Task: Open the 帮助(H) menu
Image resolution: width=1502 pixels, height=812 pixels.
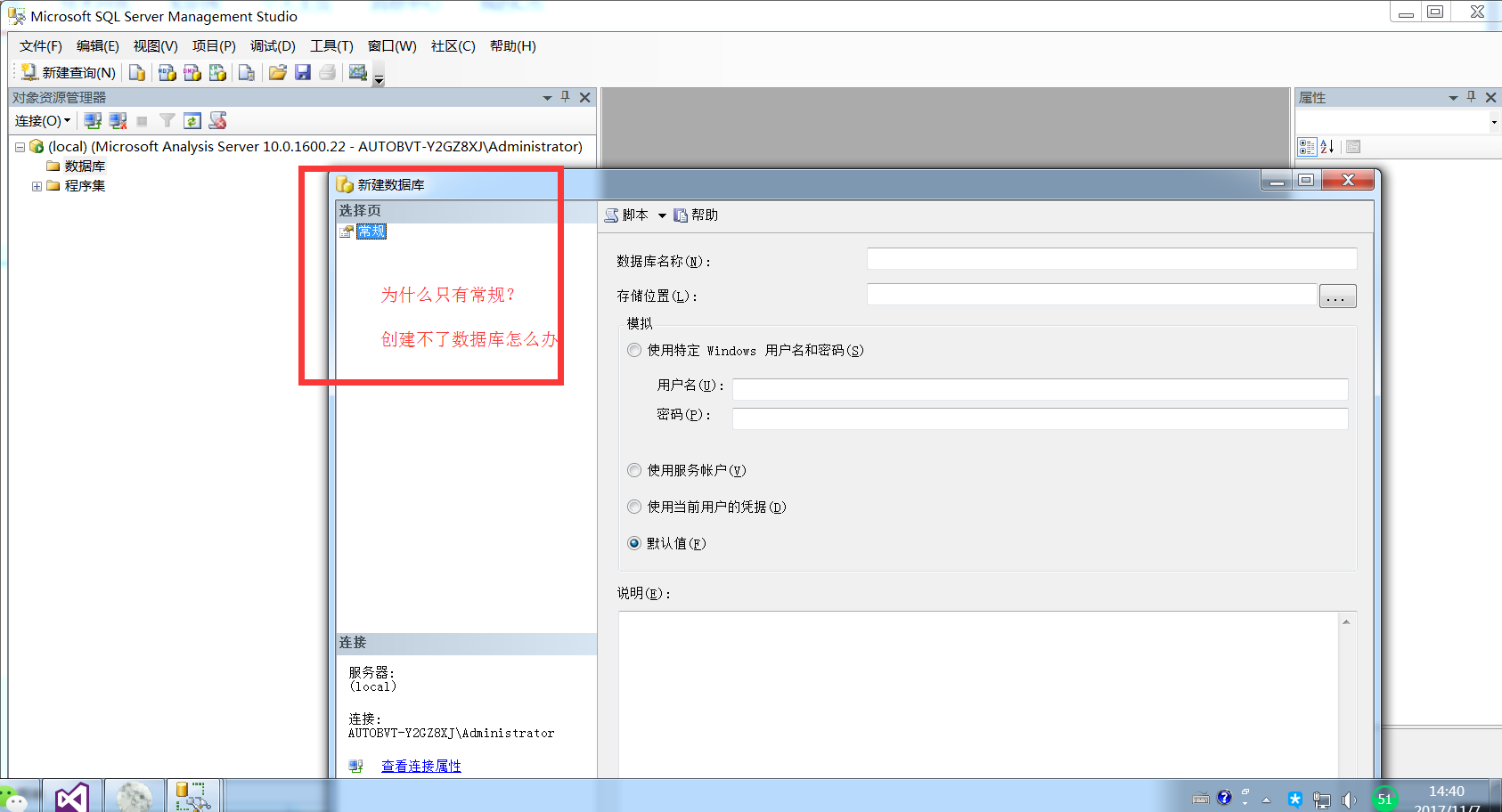Action: tap(513, 46)
